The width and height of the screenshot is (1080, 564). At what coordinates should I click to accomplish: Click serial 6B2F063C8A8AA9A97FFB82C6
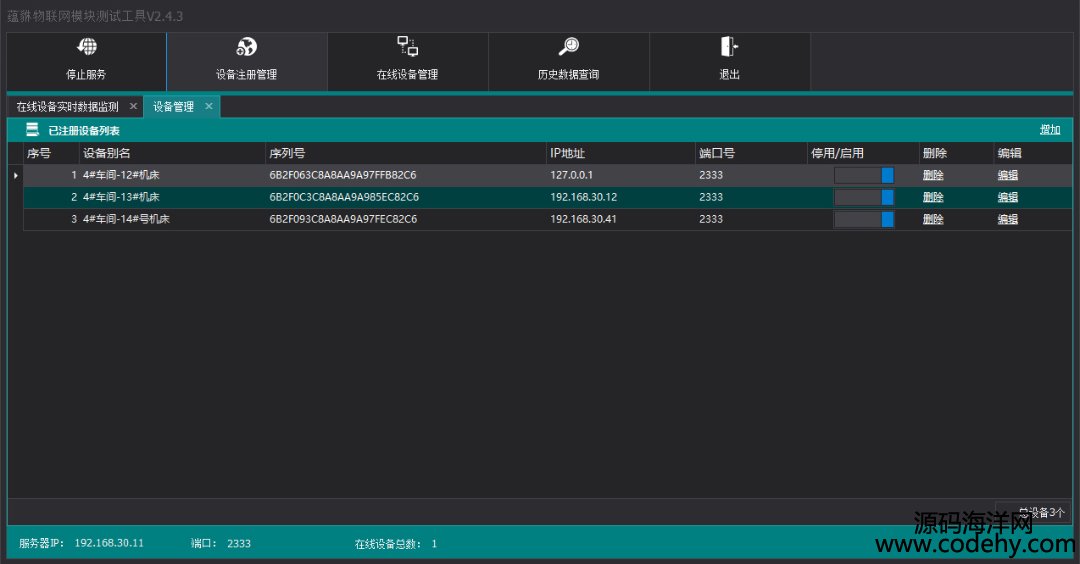click(343, 175)
